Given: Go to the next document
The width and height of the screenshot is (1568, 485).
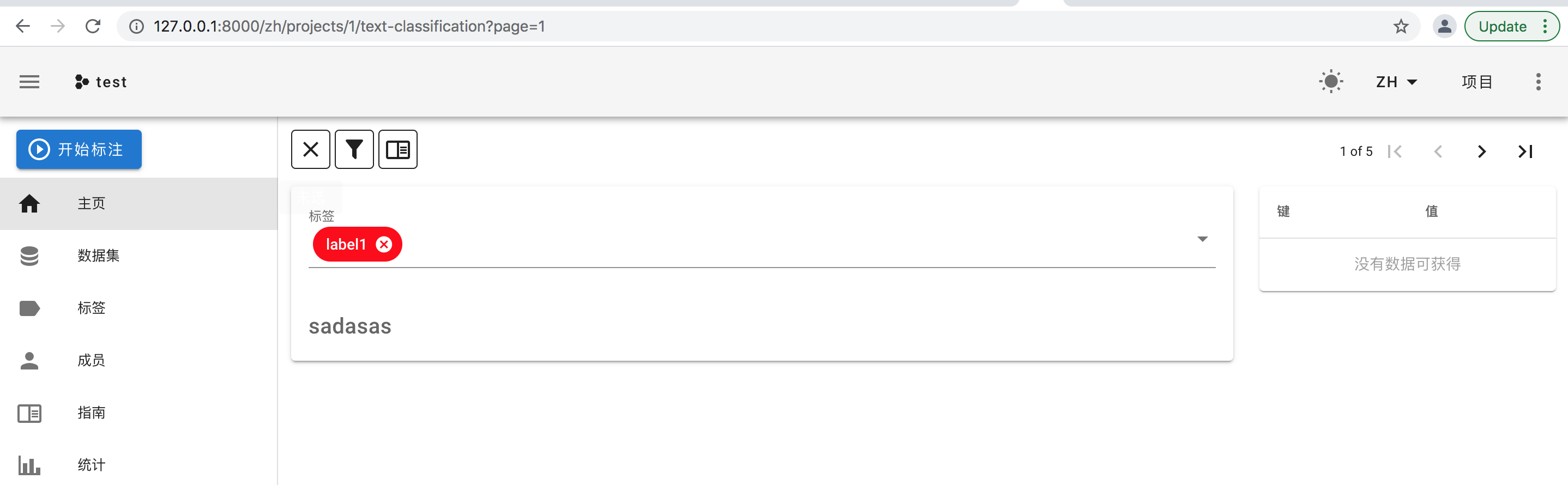Looking at the screenshot, I should 1481,151.
